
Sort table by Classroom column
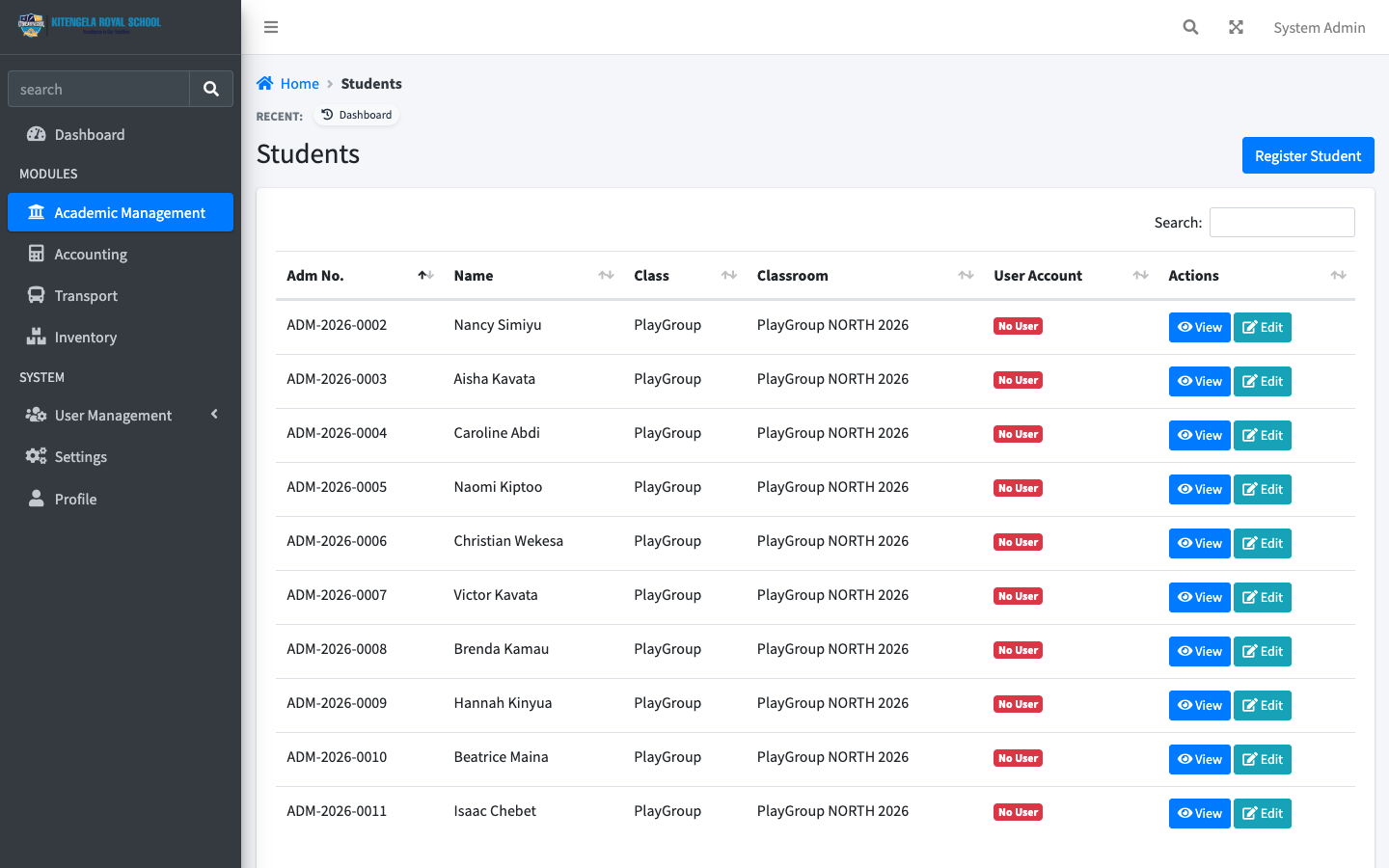click(863, 276)
